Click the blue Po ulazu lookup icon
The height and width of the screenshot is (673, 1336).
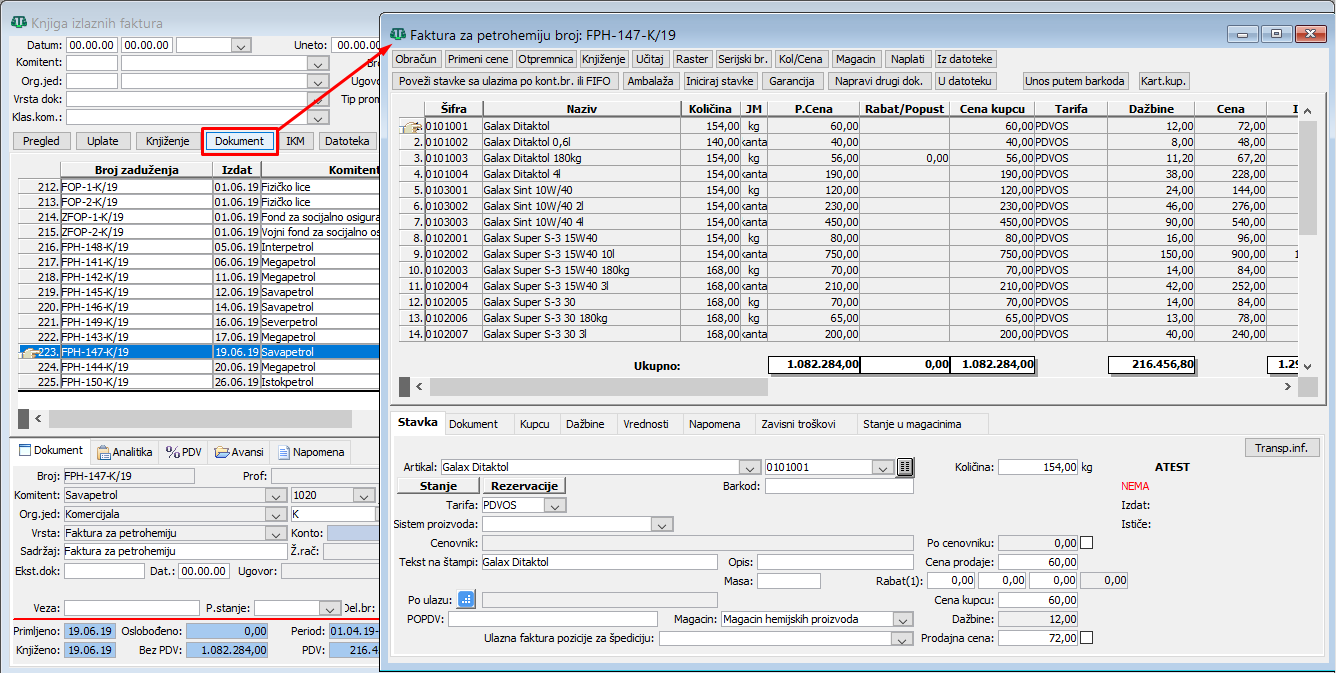click(x=467, y=600)
